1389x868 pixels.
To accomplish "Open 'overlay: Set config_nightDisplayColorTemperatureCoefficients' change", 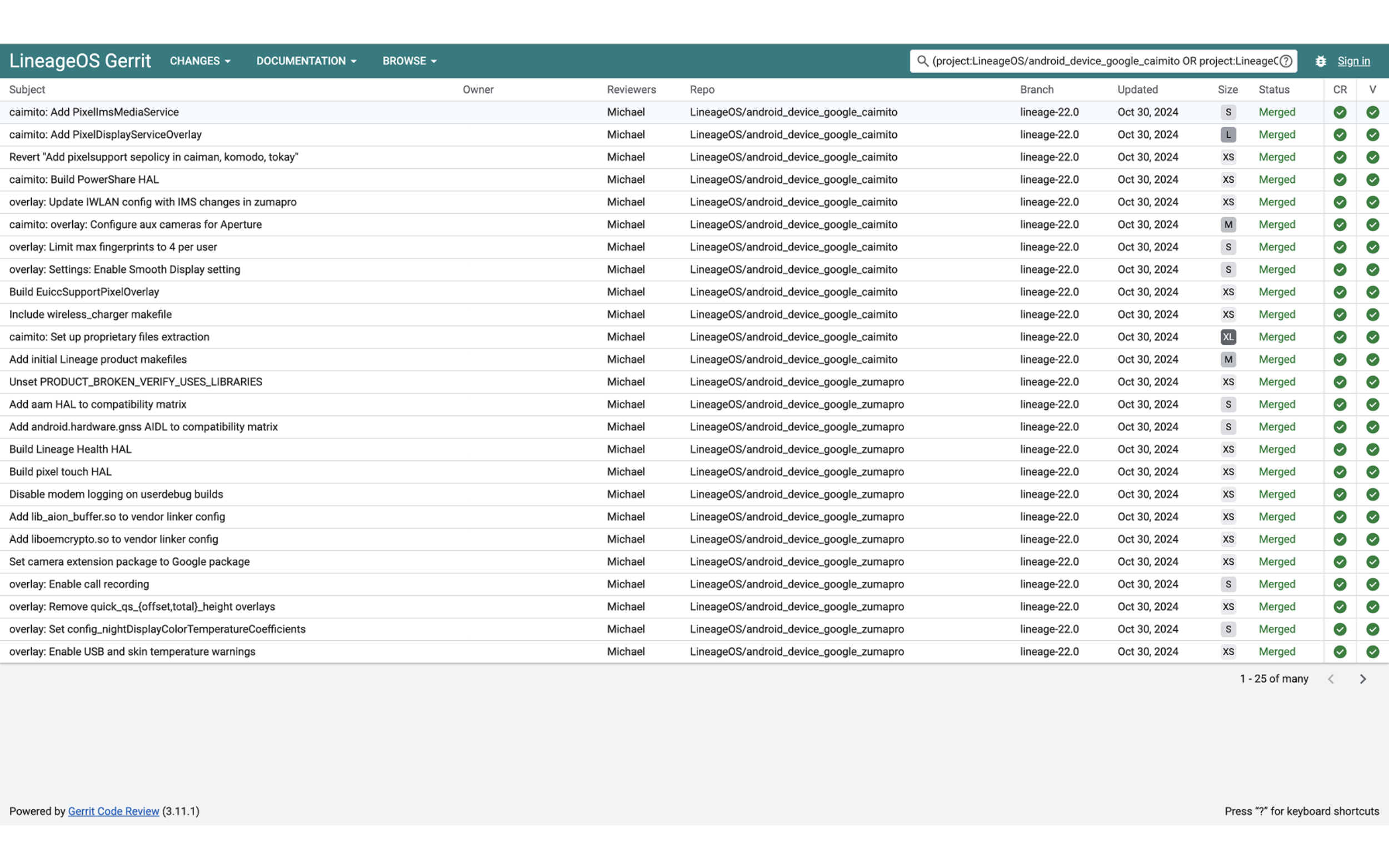I will click(x=157, y=629).
